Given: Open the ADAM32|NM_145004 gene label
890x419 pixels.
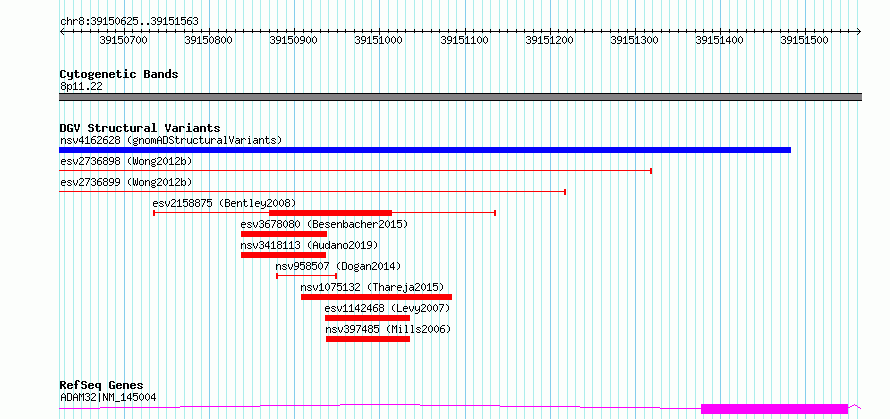Looking at the screenshot, I should pos(108,397).
